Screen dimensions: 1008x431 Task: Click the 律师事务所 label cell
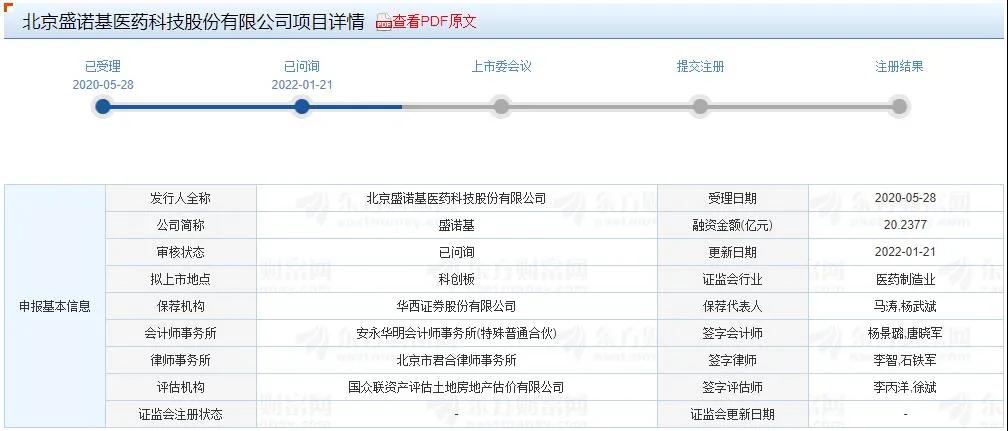point(181,360)
